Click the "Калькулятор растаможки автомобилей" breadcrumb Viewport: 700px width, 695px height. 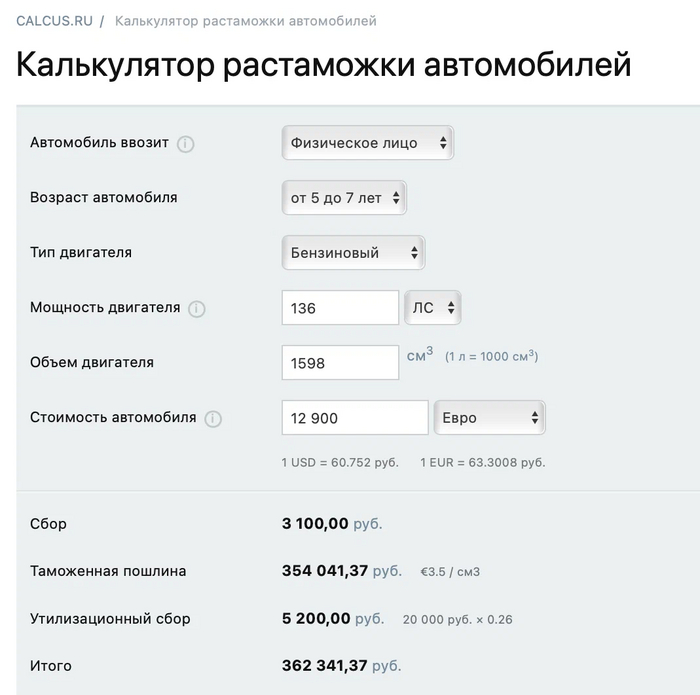tap(246, 21)
